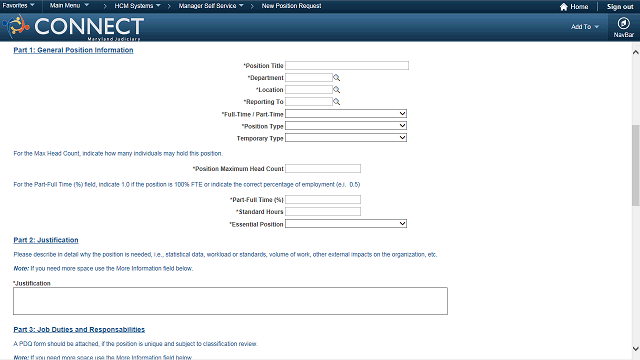Expand Full-Time / Part-Time dropdown
Viewport: 640px width, 360px height.
(x=346, y=113)
